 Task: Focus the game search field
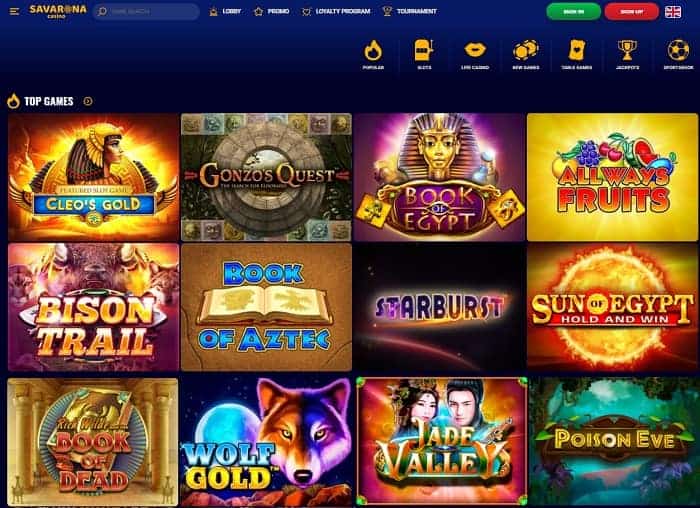point(146,12)
